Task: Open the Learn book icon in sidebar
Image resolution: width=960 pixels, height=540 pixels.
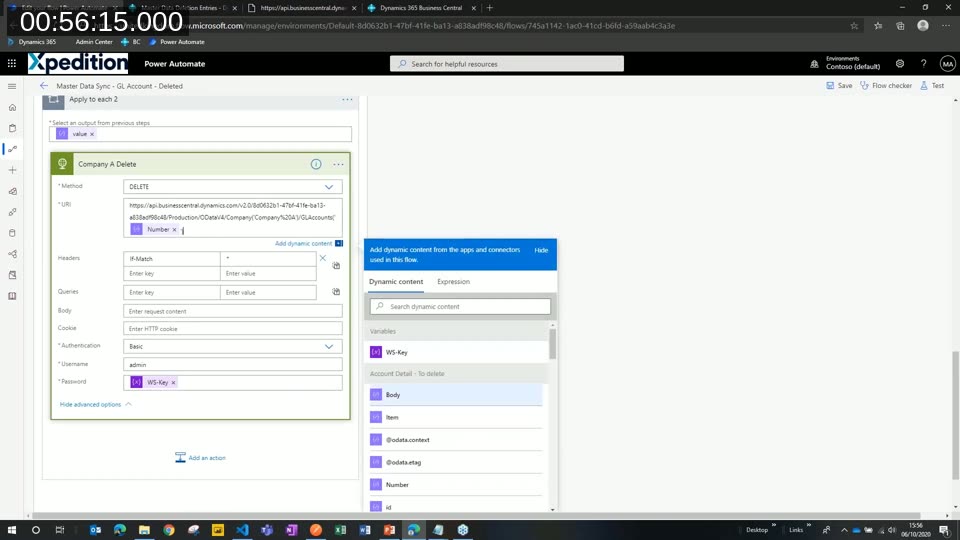Action: point(12,296)
